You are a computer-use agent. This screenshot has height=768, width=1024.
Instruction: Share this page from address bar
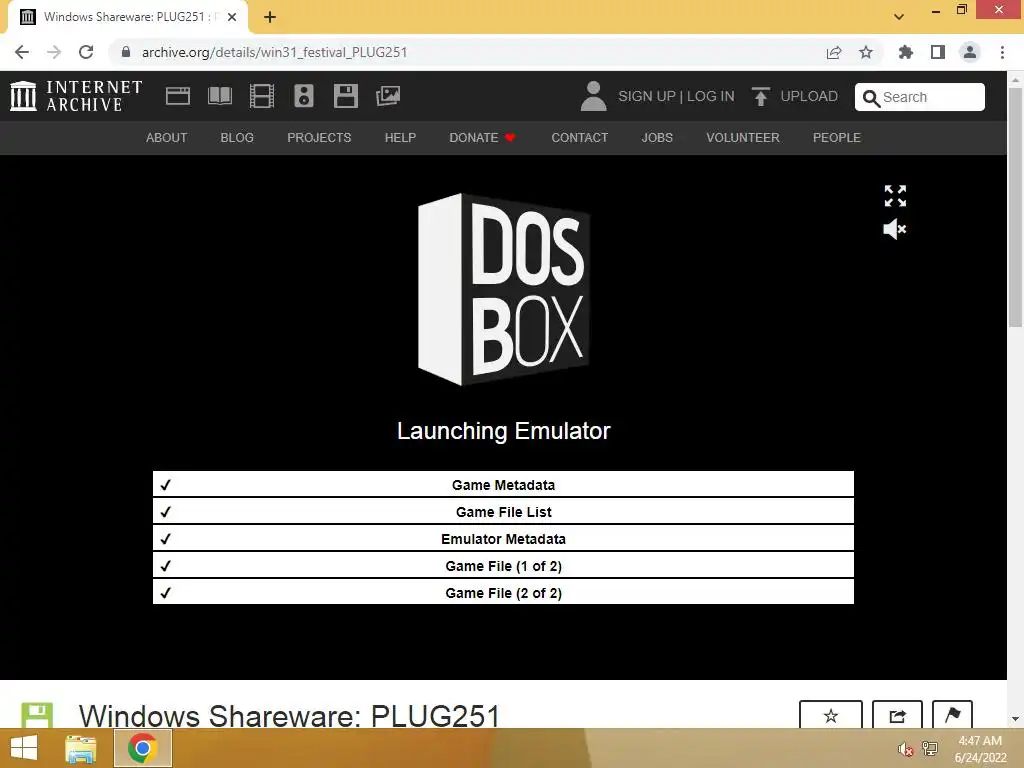pos(834,52)
